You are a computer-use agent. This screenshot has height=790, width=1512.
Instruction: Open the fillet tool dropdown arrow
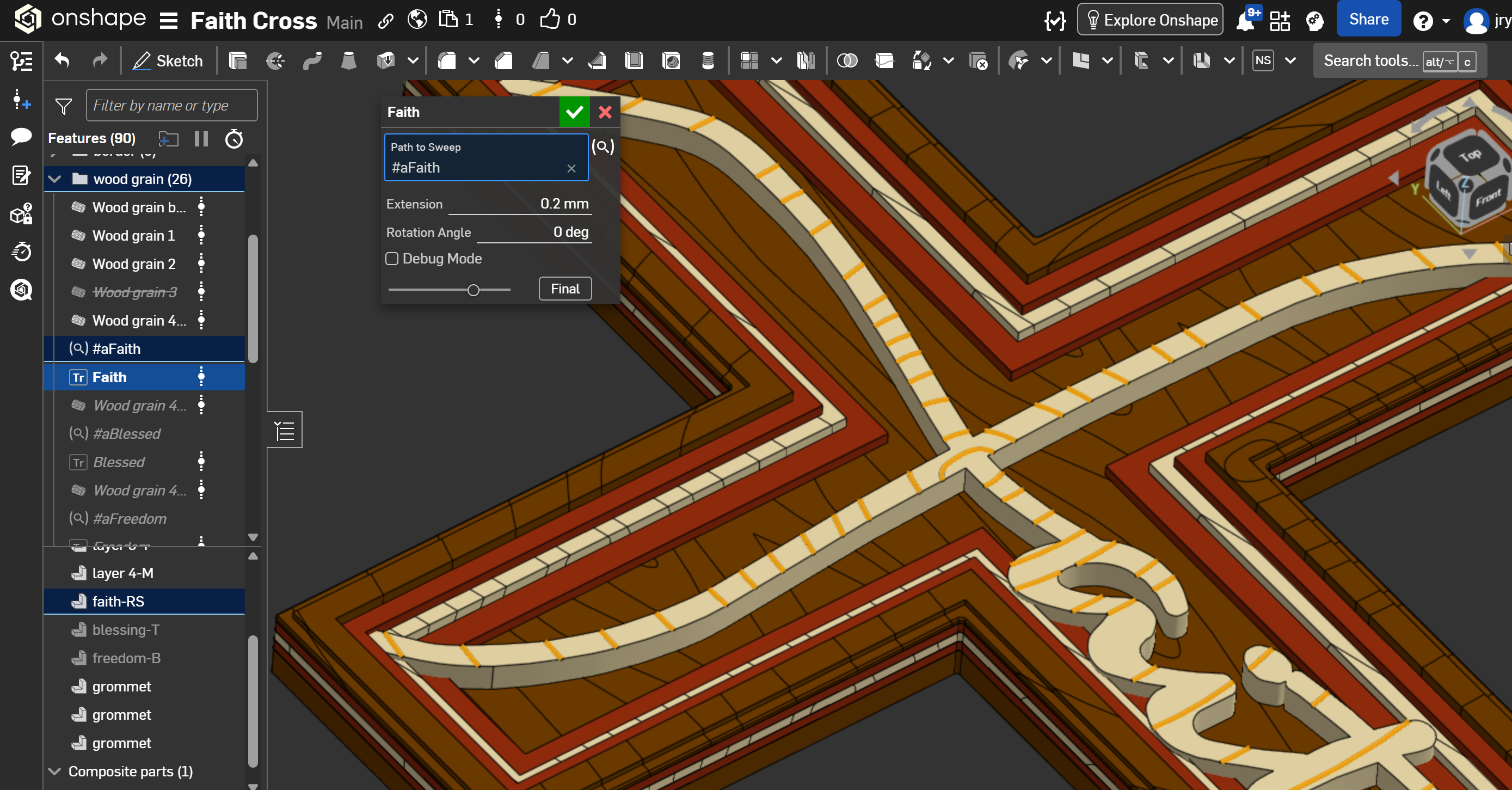click(474, 60)
